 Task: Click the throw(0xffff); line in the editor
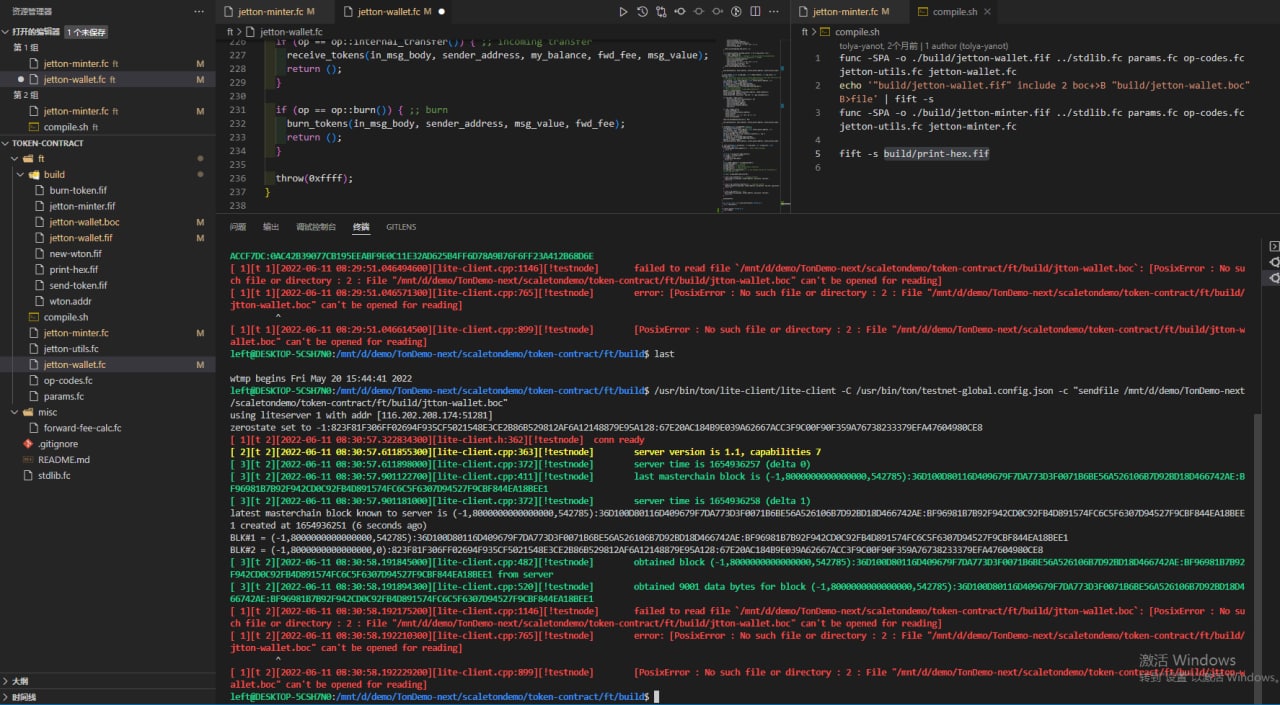[314, 178]
